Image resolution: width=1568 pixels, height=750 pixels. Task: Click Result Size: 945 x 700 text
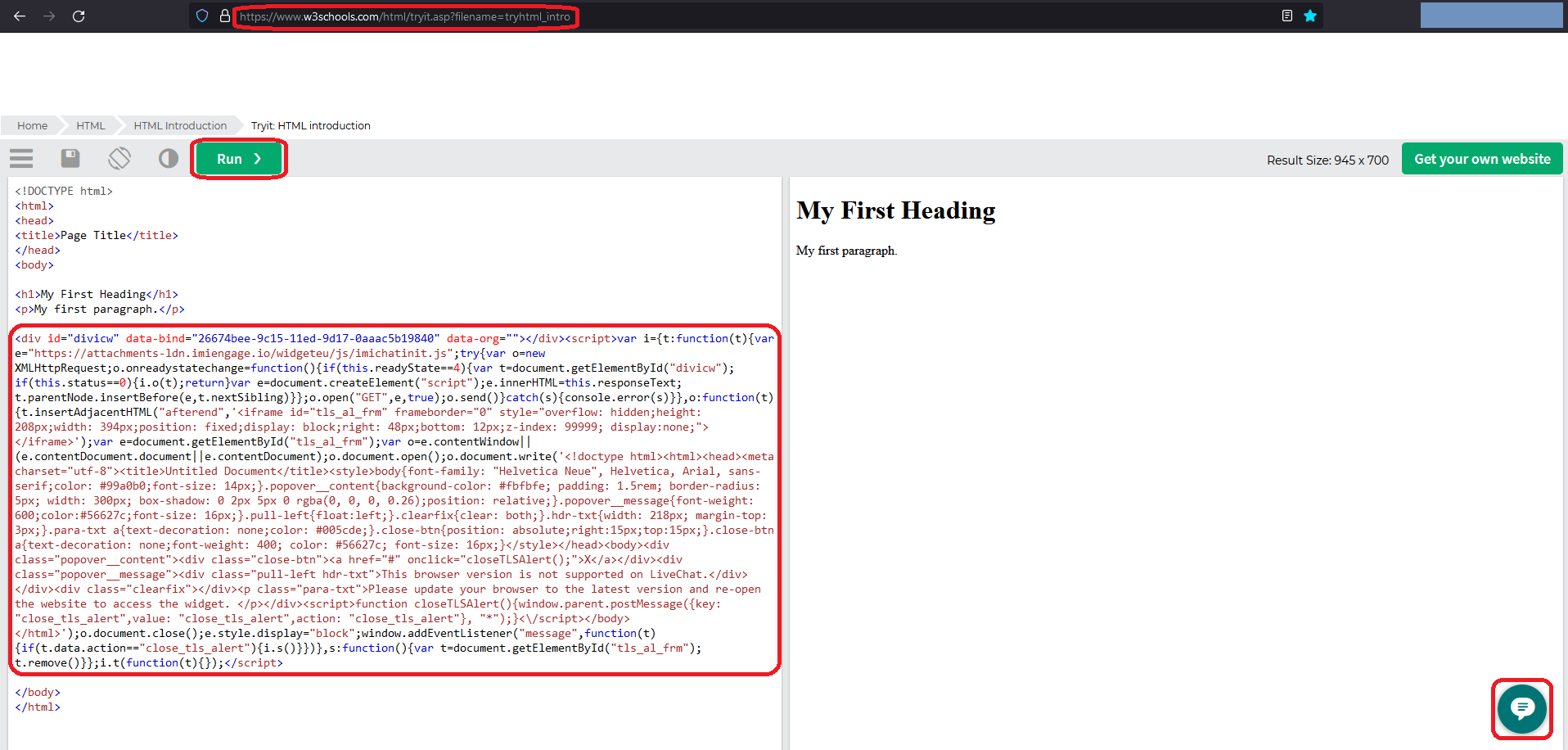(1327, 160)
